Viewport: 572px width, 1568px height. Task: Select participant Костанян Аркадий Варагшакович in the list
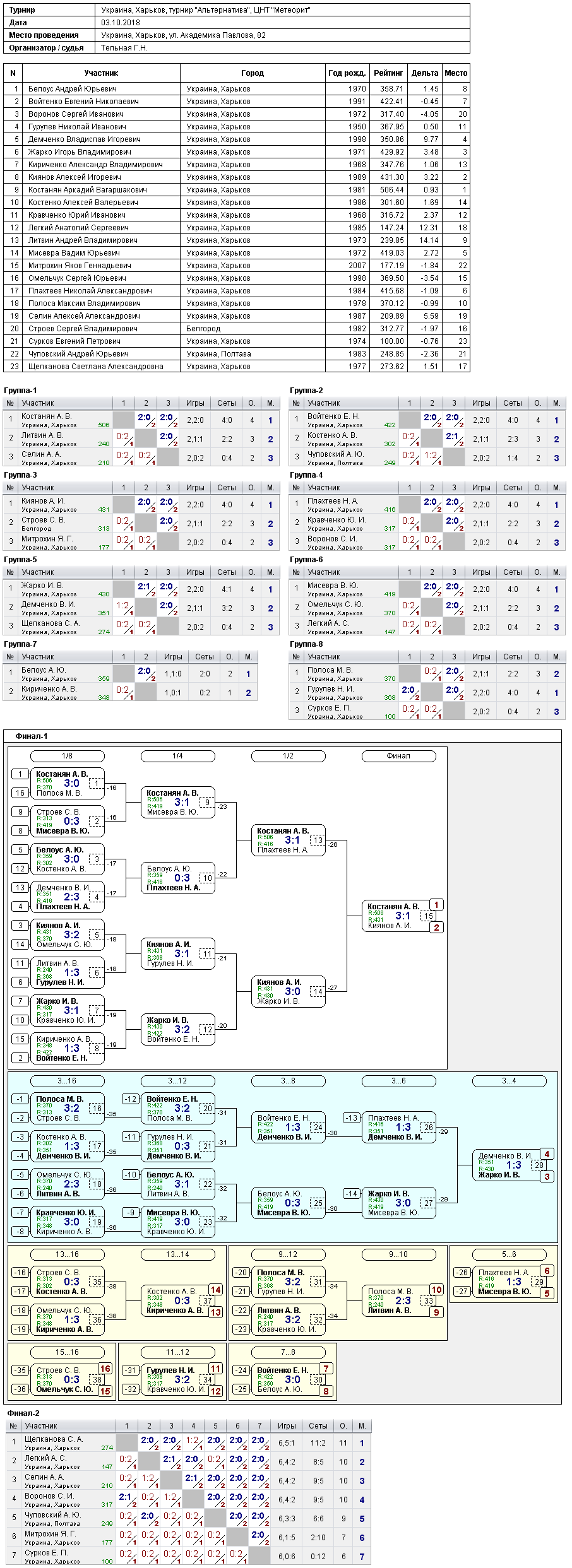237,190
